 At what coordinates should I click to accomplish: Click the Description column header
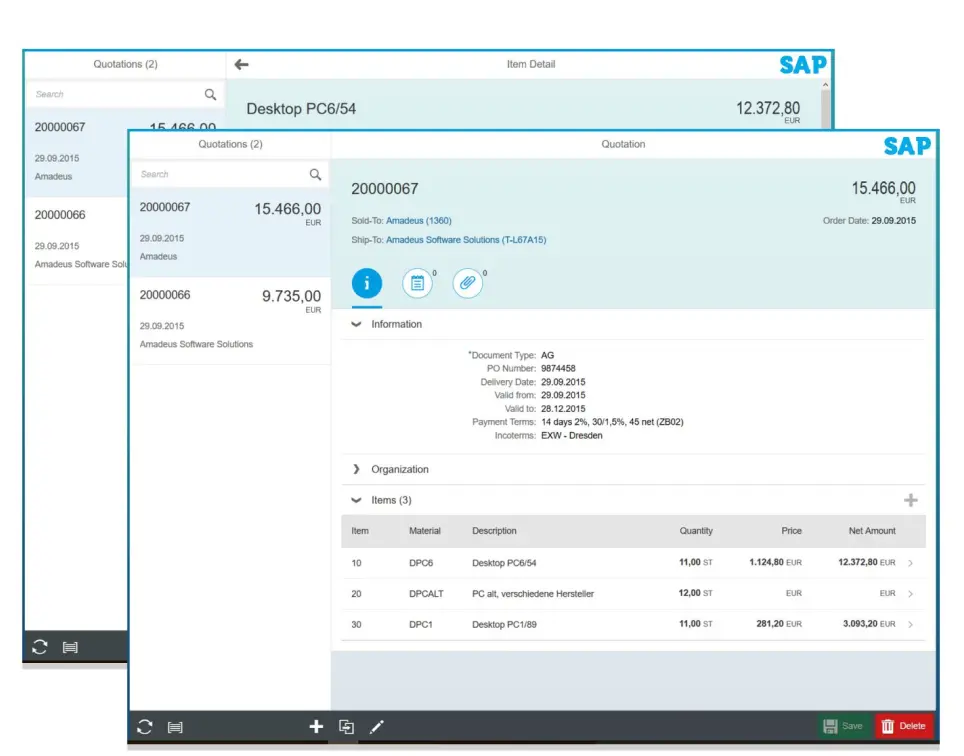(x=494, y=531)
